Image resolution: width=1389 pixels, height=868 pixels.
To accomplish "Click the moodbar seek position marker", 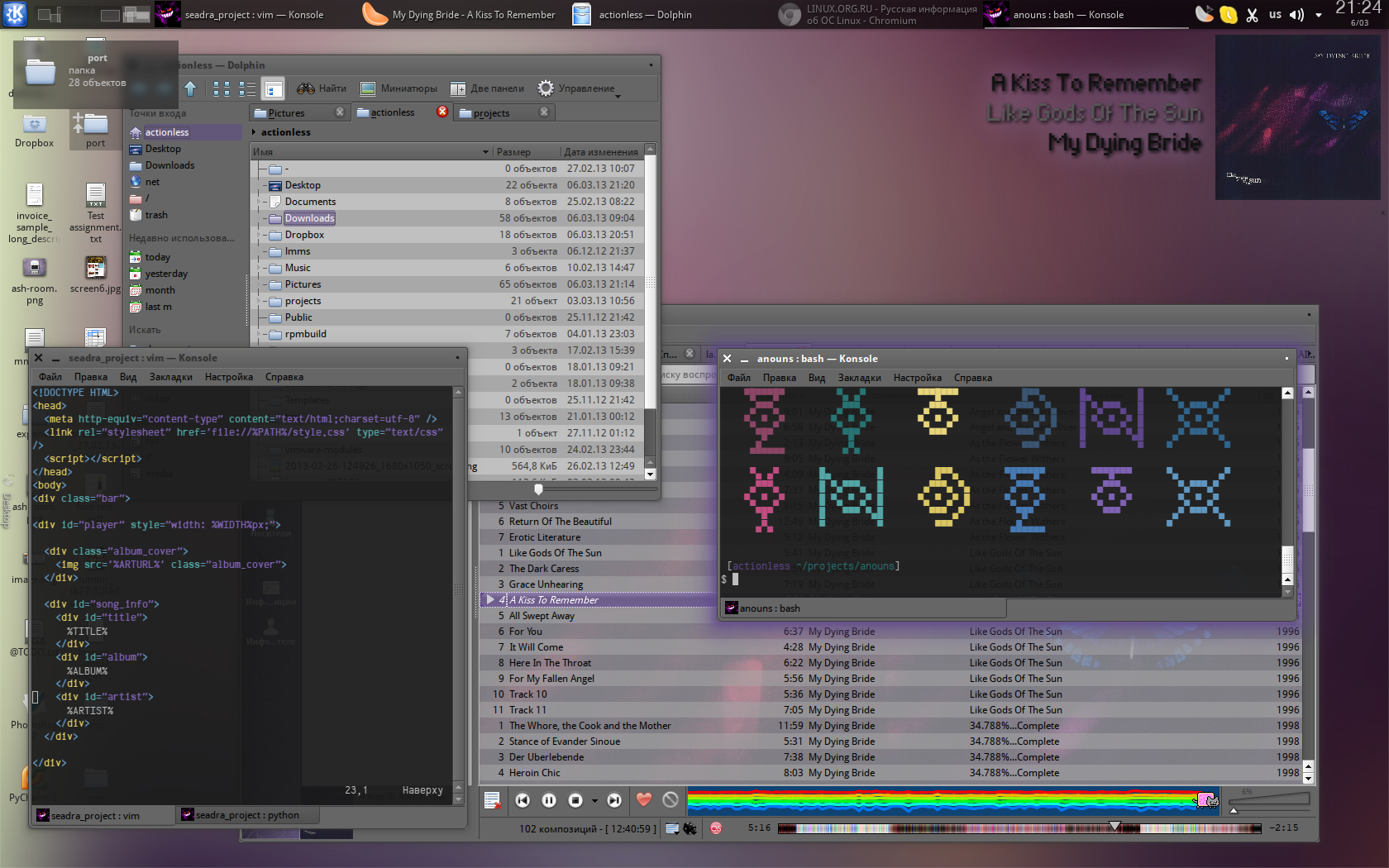I will pos(1115,826).
